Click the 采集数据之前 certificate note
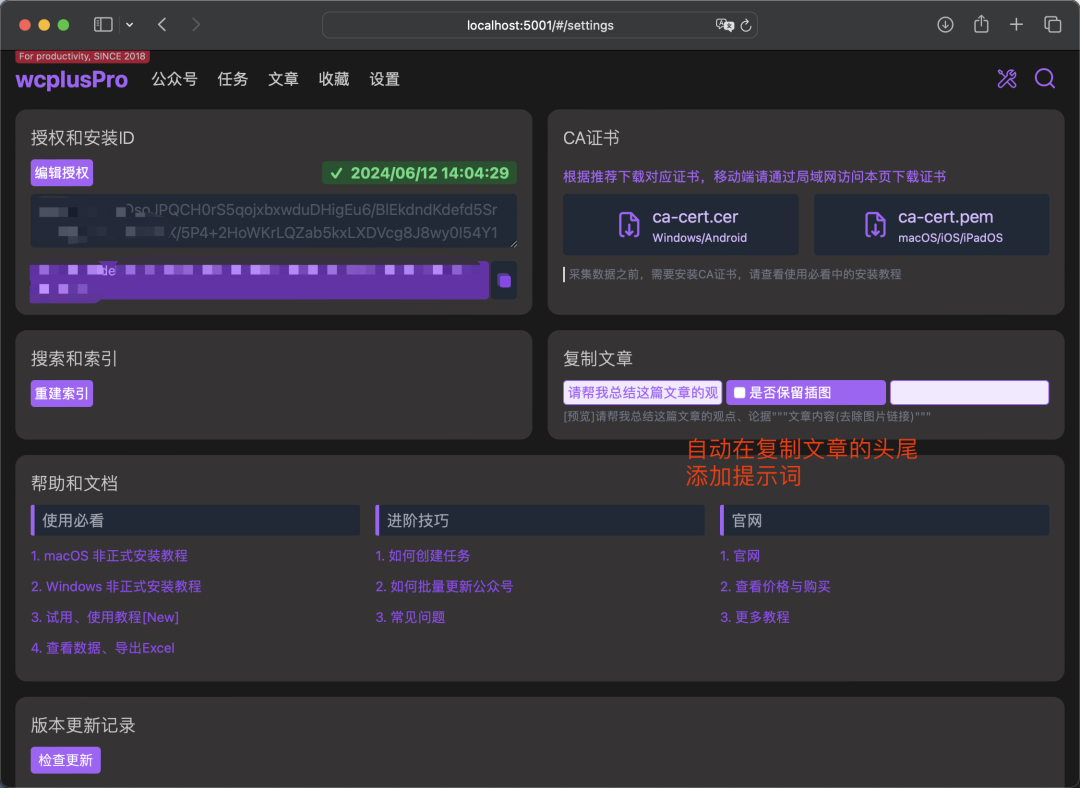The image size is (1080, 788). (734, 274)
